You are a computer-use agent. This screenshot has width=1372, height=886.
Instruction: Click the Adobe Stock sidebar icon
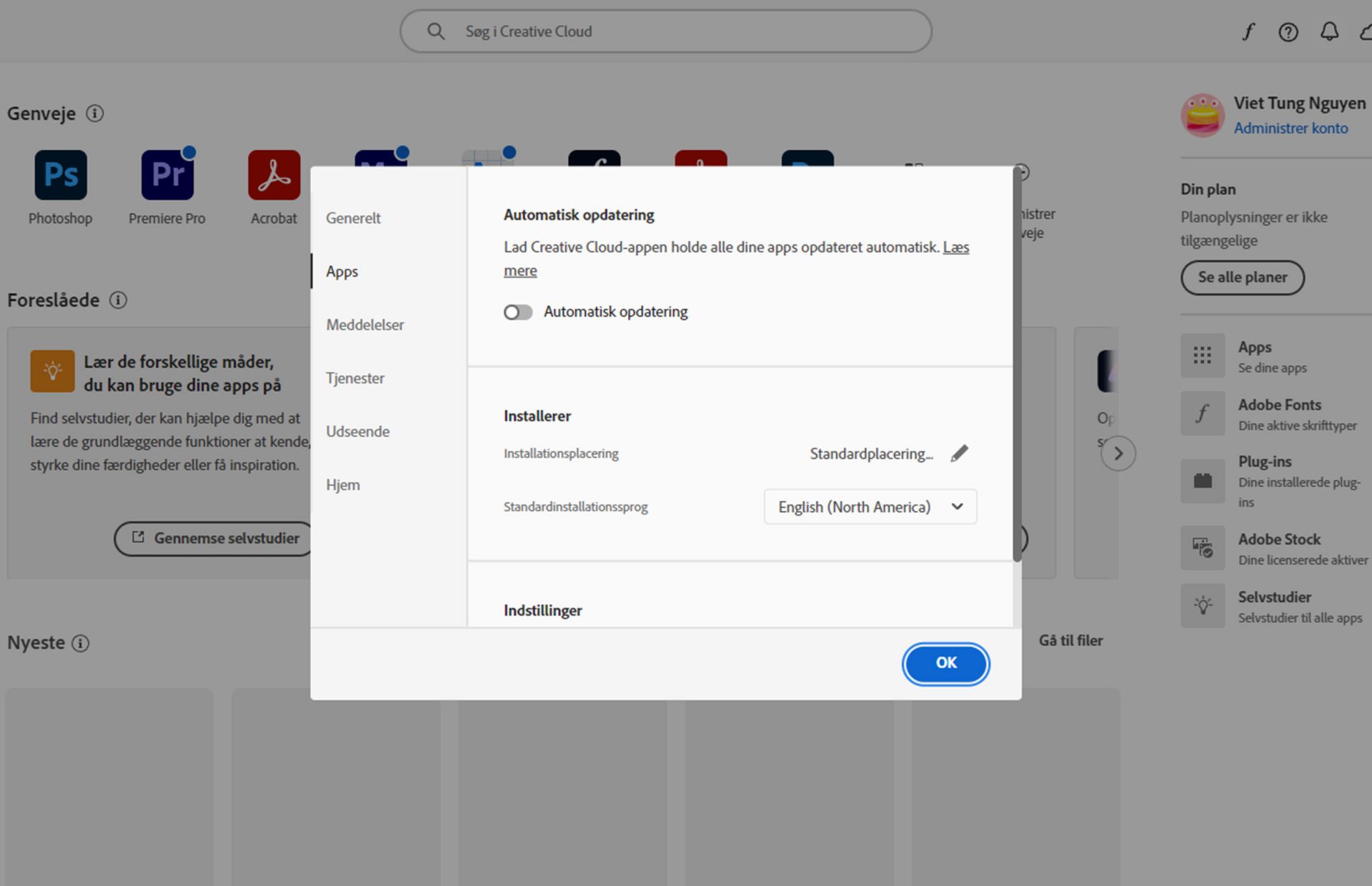coord(1203,548)
